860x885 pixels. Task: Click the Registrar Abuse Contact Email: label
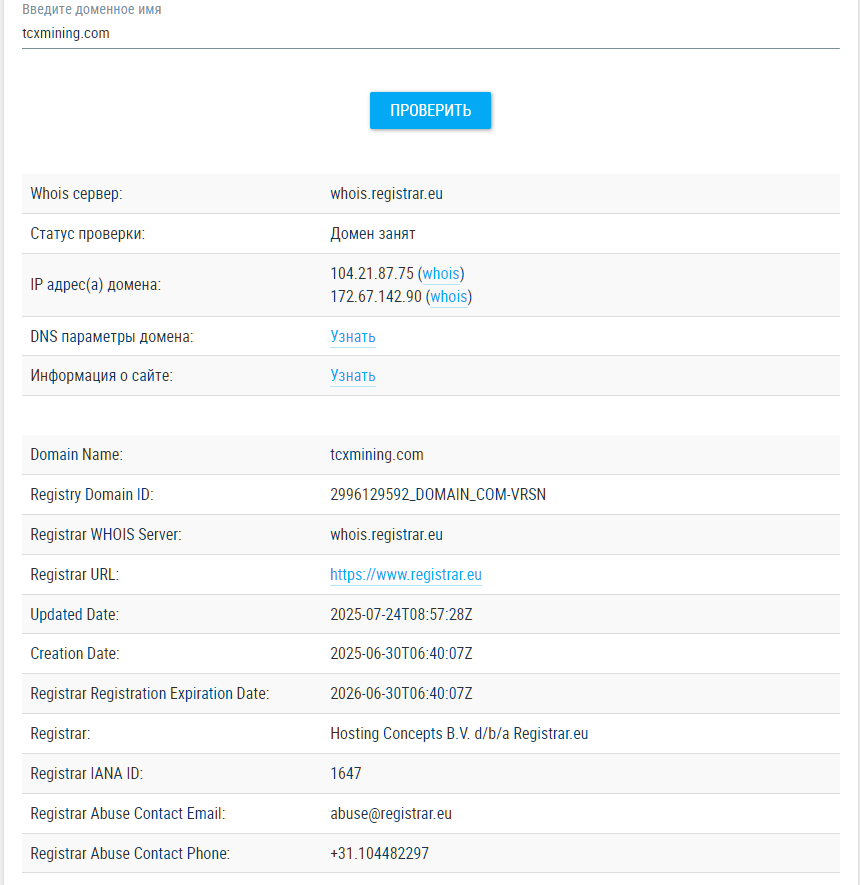(128, 814)
